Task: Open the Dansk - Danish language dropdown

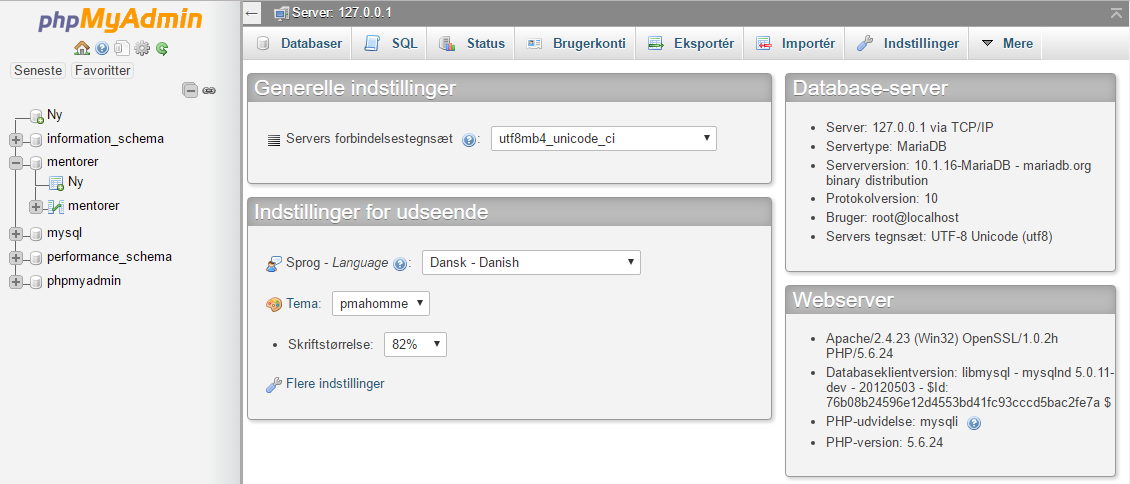Action: point(531,262)
